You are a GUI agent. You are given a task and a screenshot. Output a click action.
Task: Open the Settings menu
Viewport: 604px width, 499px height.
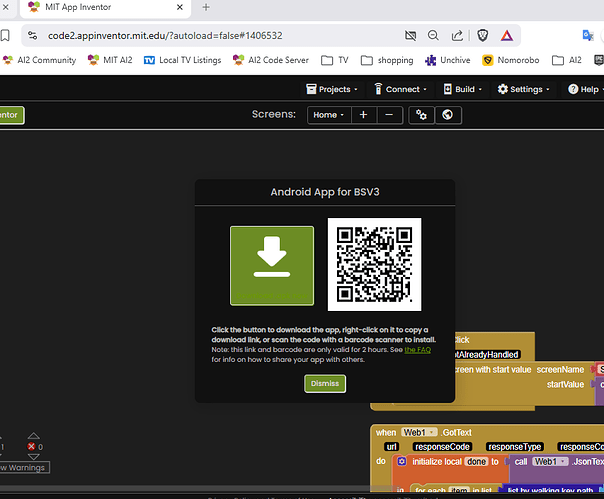tap(523, 89)
